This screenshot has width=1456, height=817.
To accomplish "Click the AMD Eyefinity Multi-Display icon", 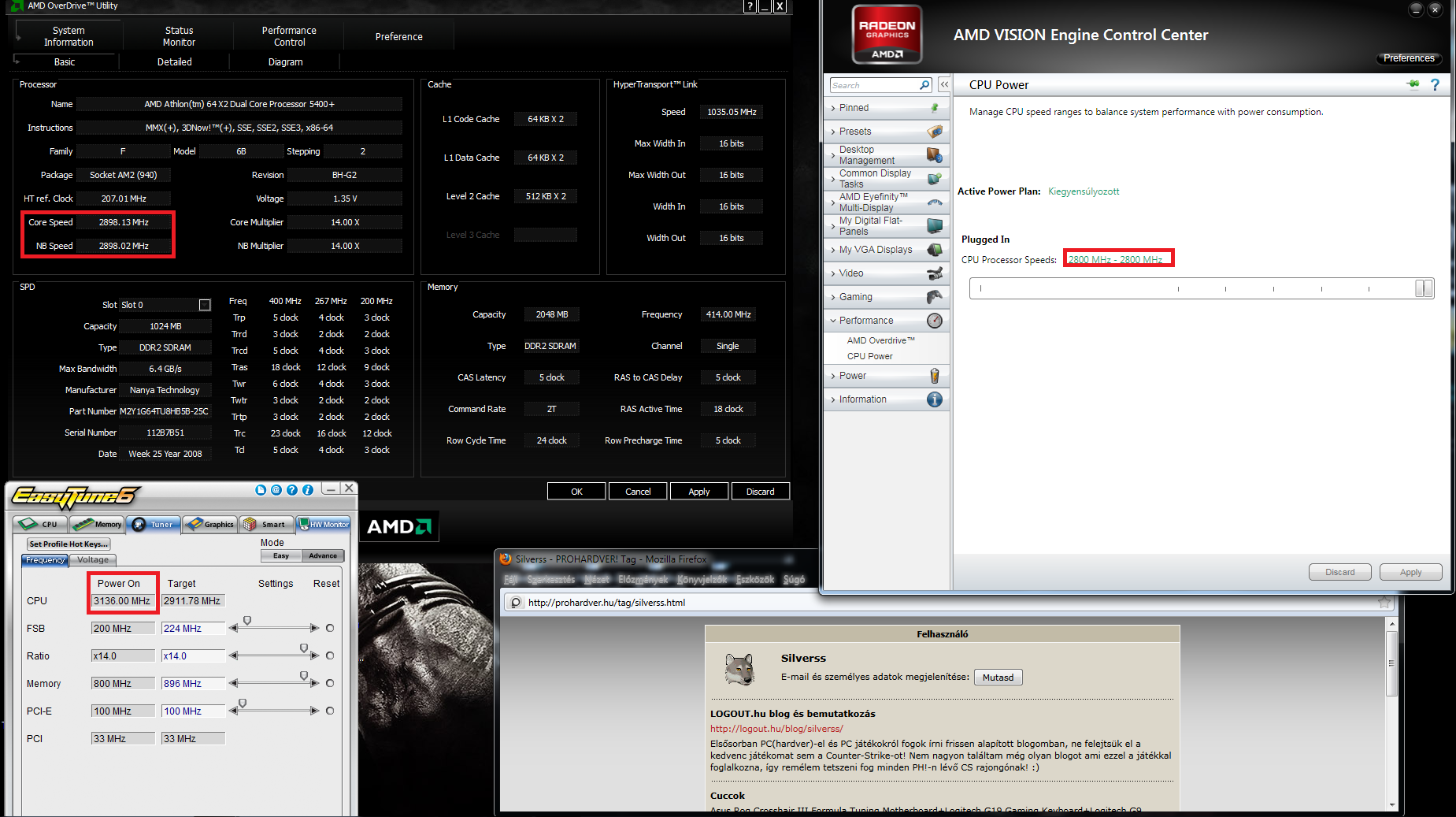I will click(x=935, y=202).
